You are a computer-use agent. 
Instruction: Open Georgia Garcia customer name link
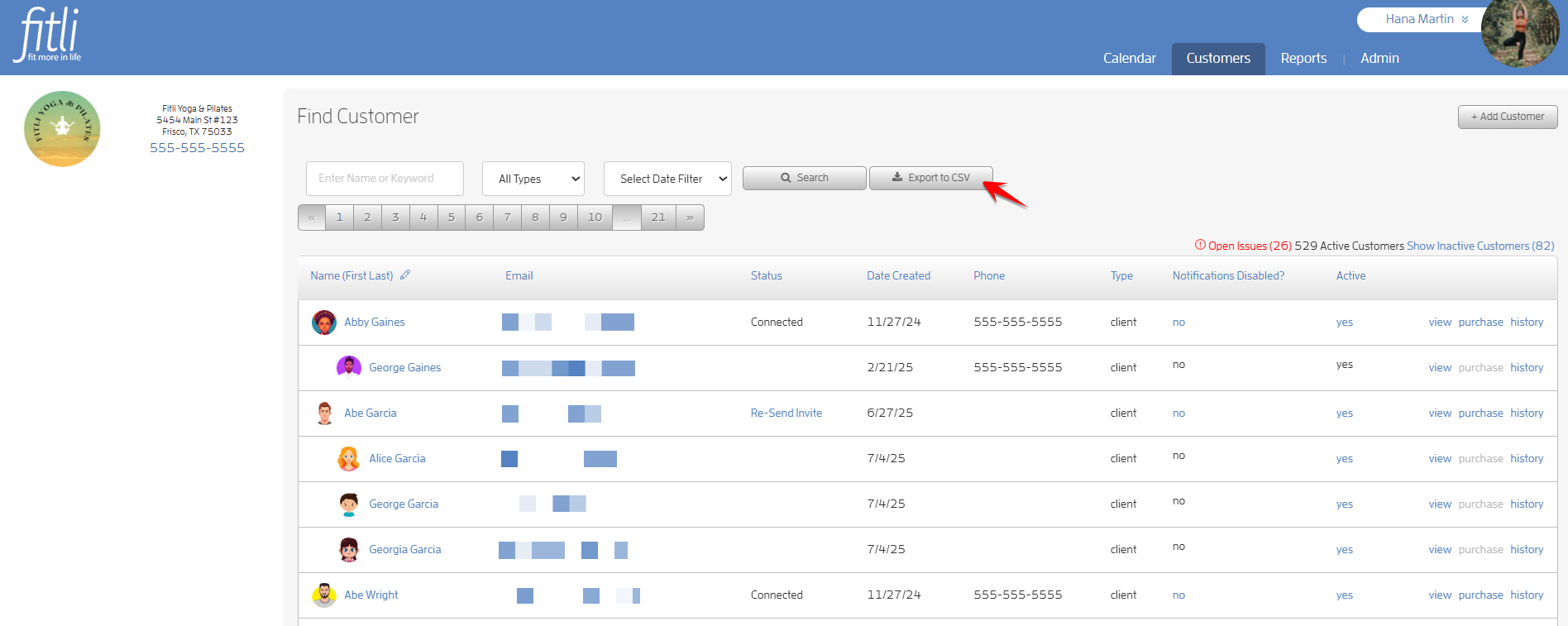[405, 549]
